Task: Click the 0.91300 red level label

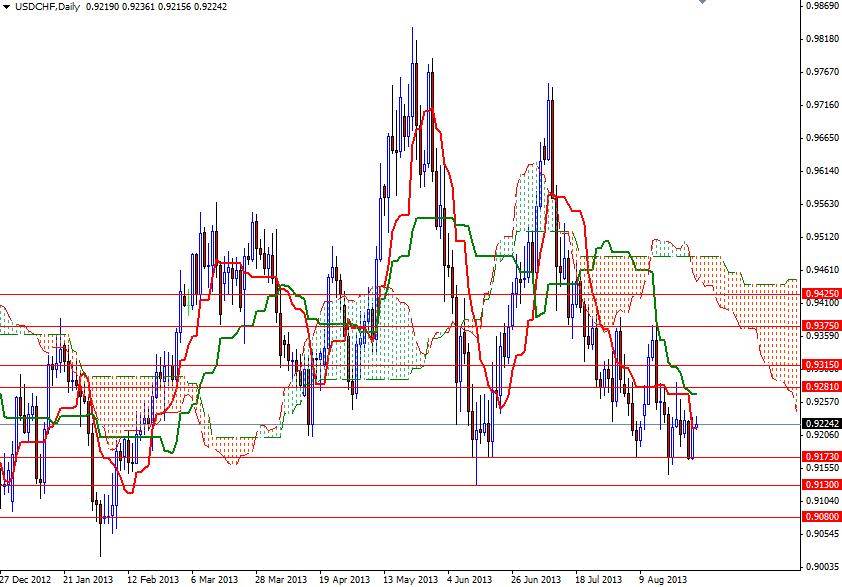Action: [x=821, y=485]
